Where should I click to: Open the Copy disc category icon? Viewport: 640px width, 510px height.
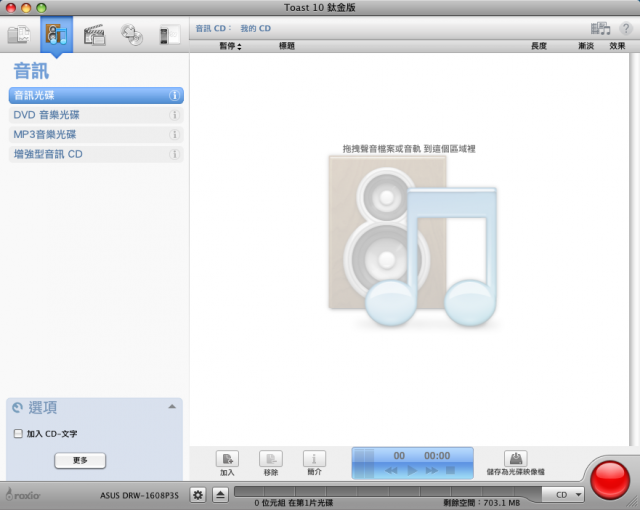click(132, 35)
